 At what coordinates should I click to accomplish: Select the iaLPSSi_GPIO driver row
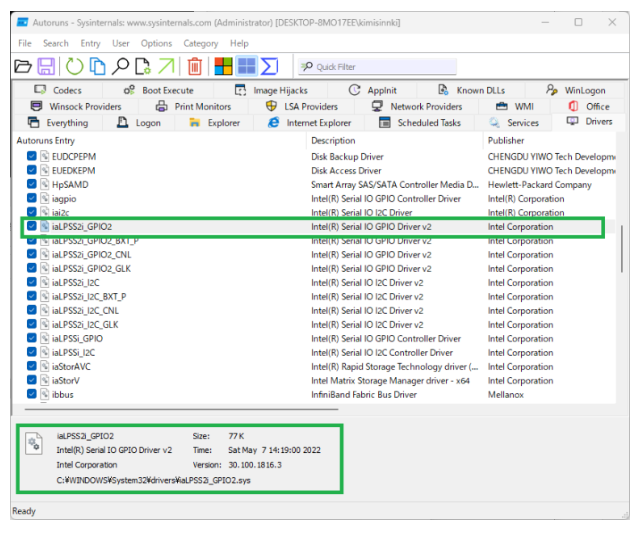pos(315,338)
